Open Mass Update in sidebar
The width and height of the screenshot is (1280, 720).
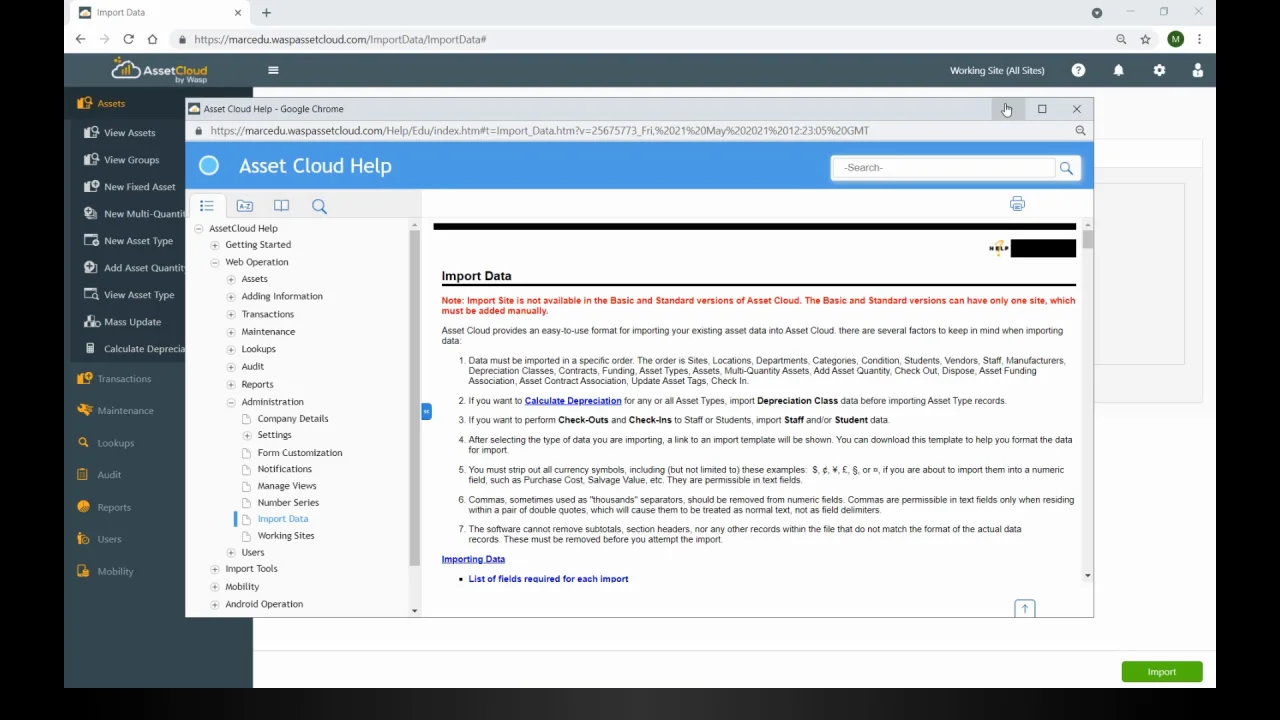pos(132,321)
